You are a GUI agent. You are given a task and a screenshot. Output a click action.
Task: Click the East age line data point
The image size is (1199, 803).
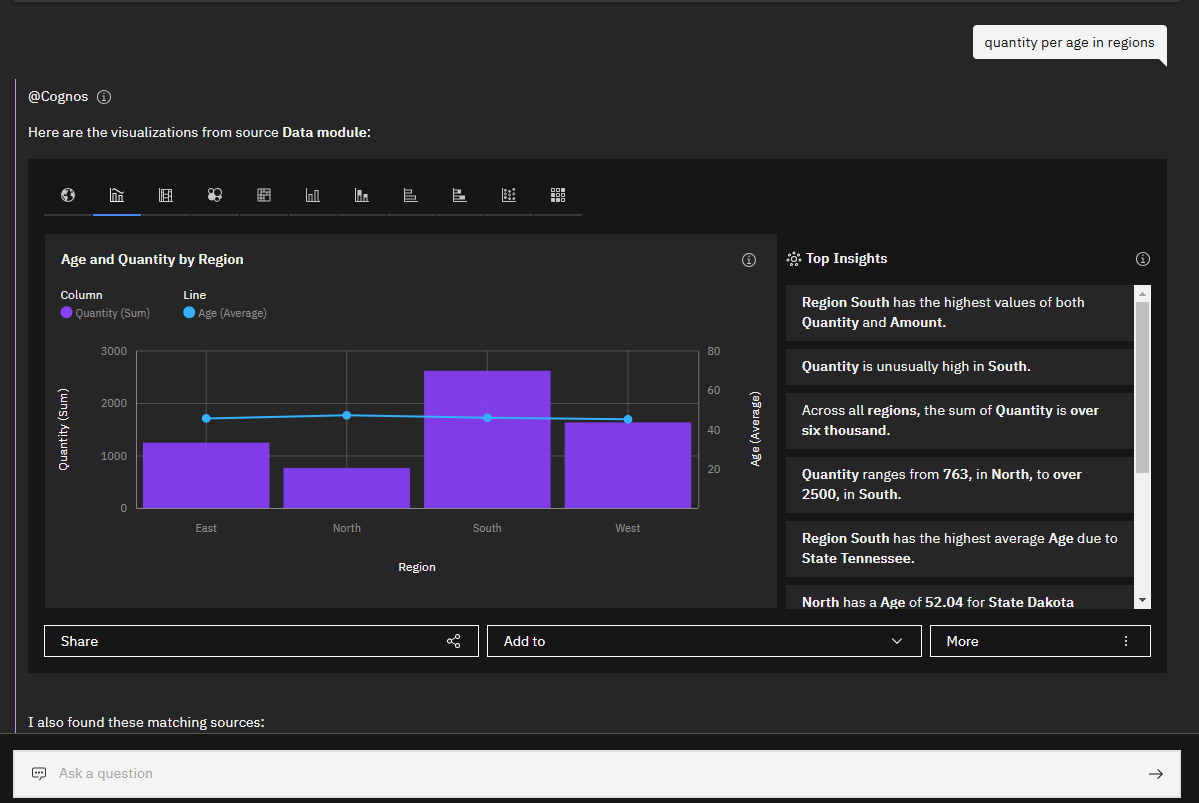coord(206,418)
